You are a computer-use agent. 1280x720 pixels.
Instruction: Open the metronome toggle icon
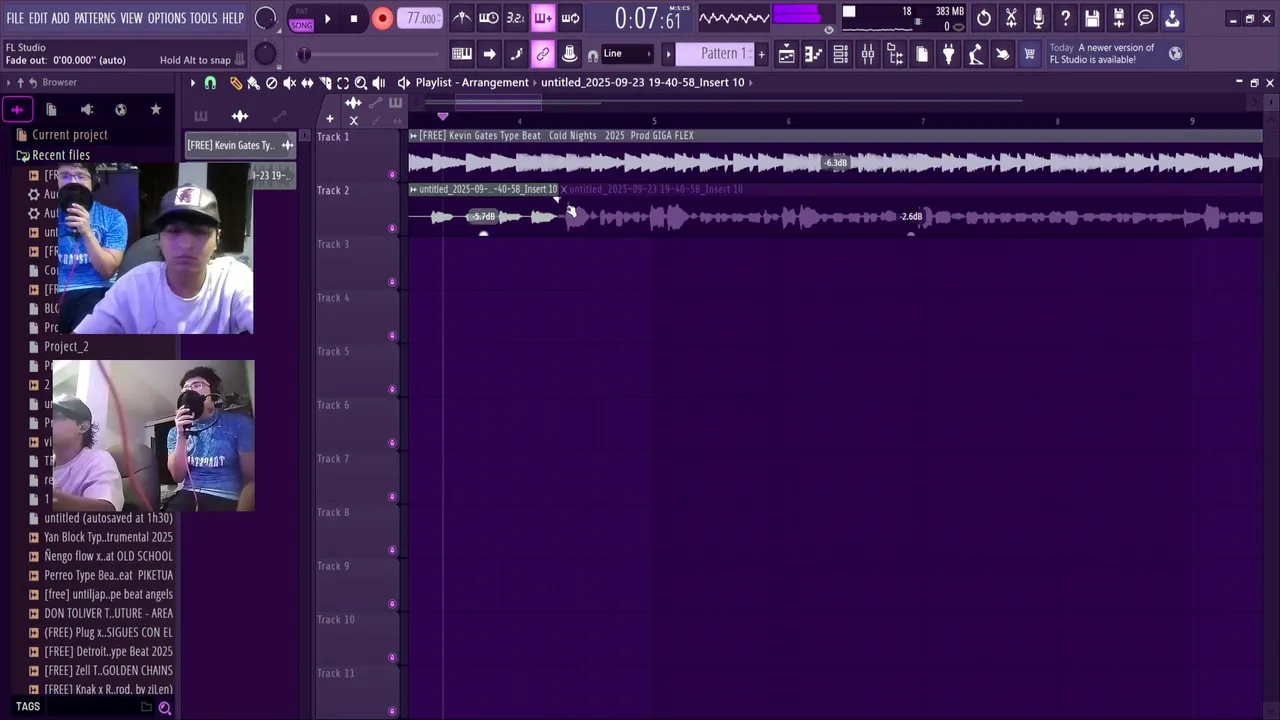462,18
